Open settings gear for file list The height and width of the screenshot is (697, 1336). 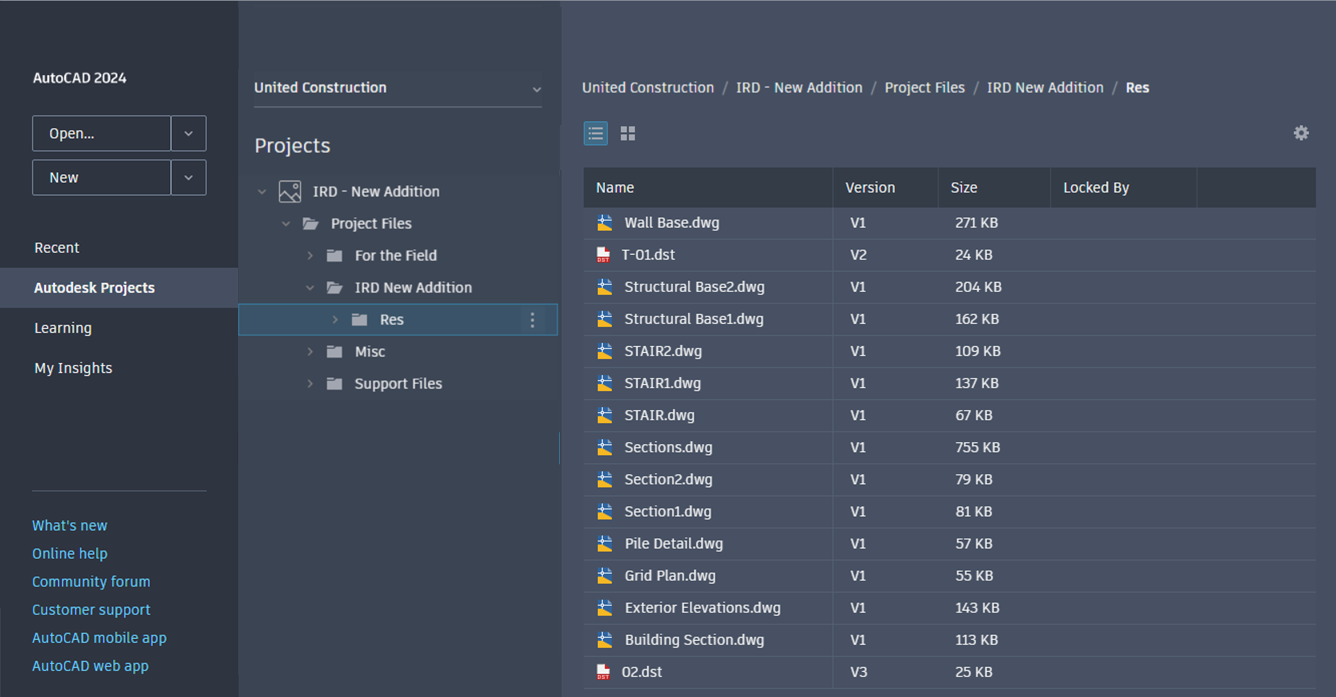(x=1301, y=133)
